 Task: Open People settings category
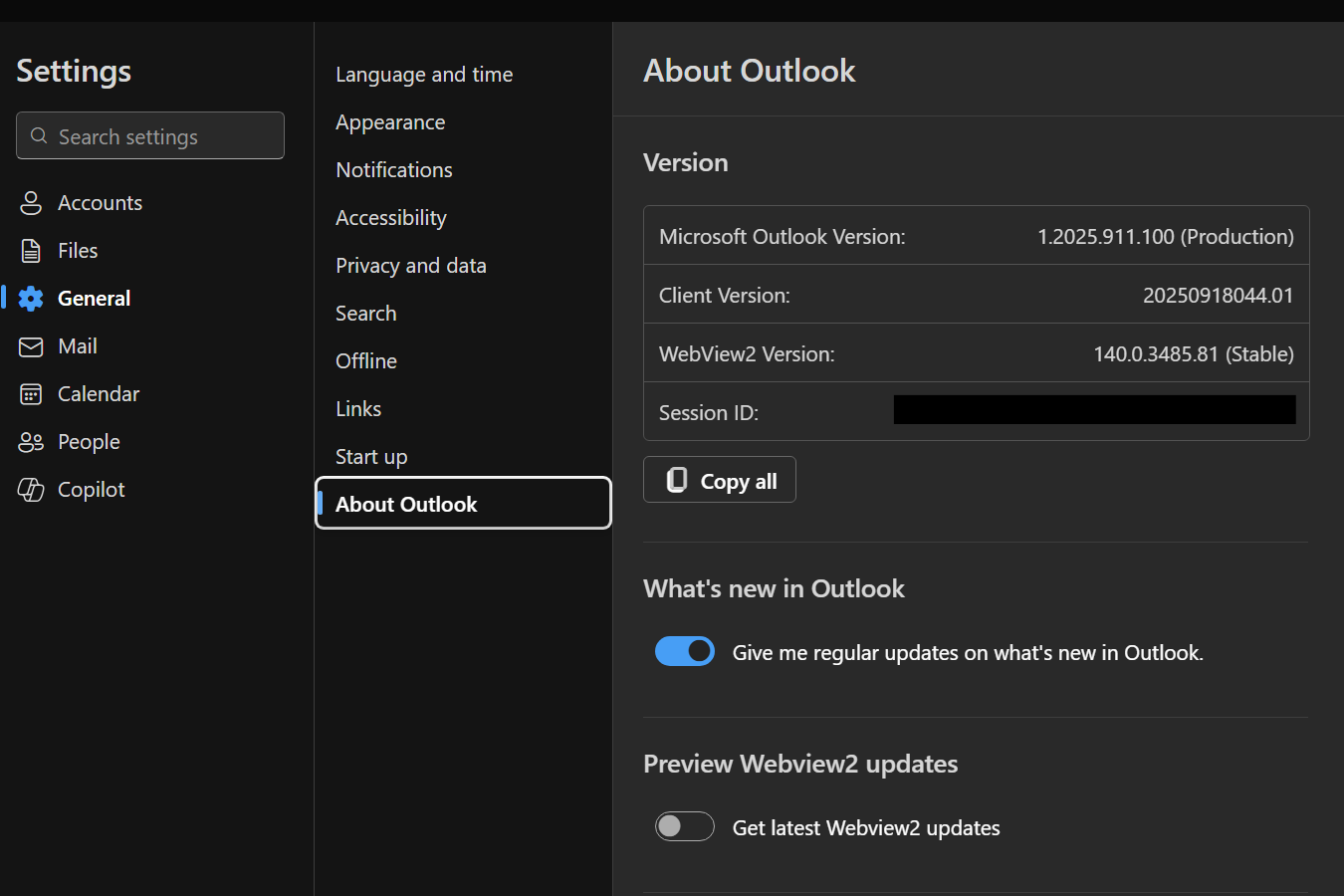89,442
